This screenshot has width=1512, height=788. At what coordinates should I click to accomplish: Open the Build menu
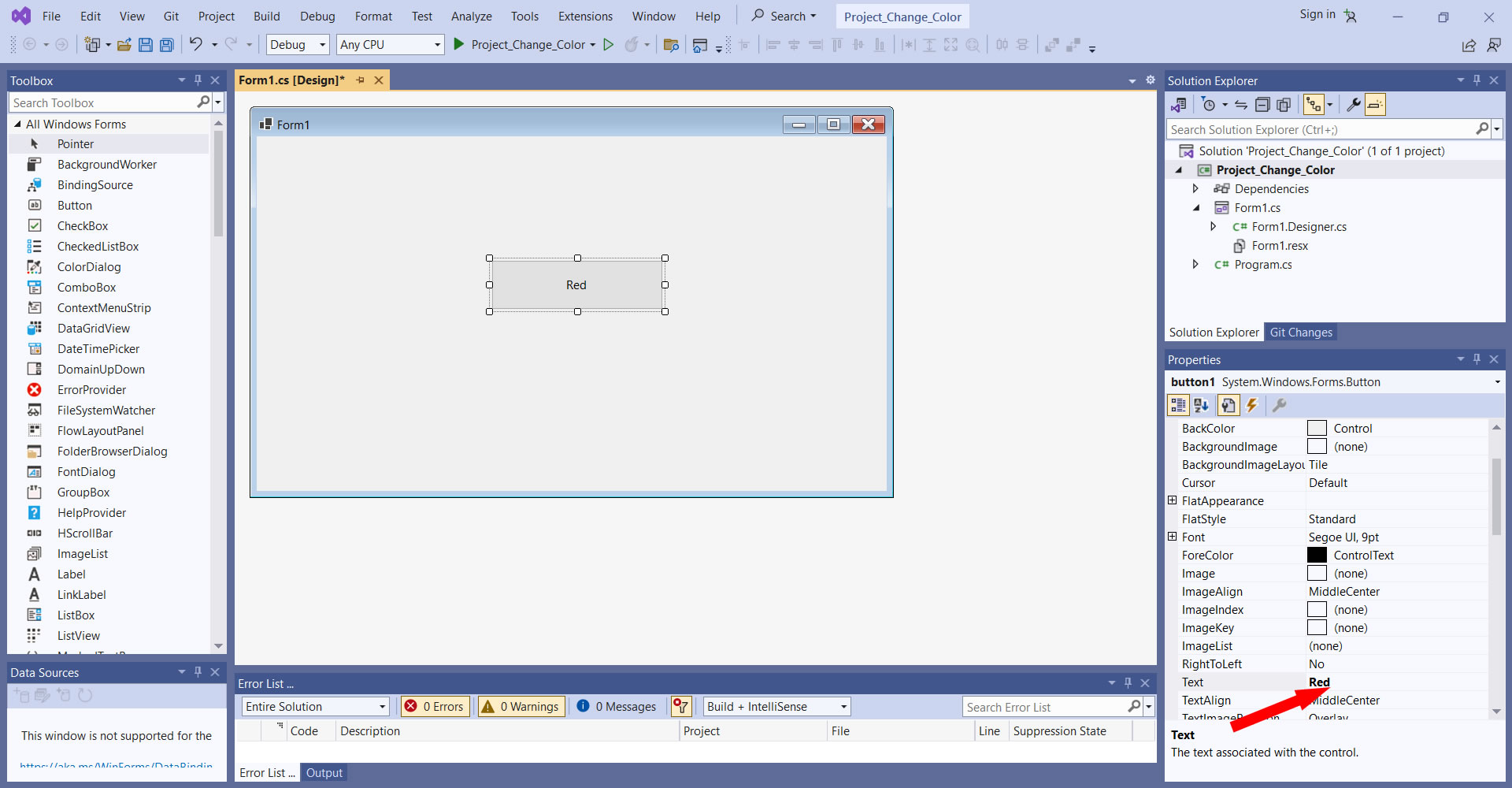tap(266, 17)
